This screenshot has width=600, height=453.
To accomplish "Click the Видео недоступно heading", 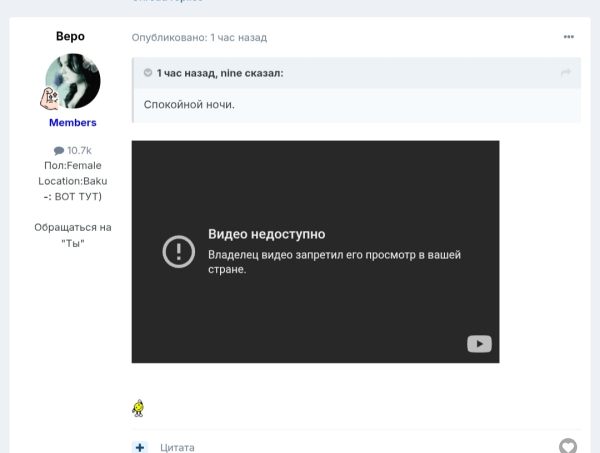I will tap(266, 234).
